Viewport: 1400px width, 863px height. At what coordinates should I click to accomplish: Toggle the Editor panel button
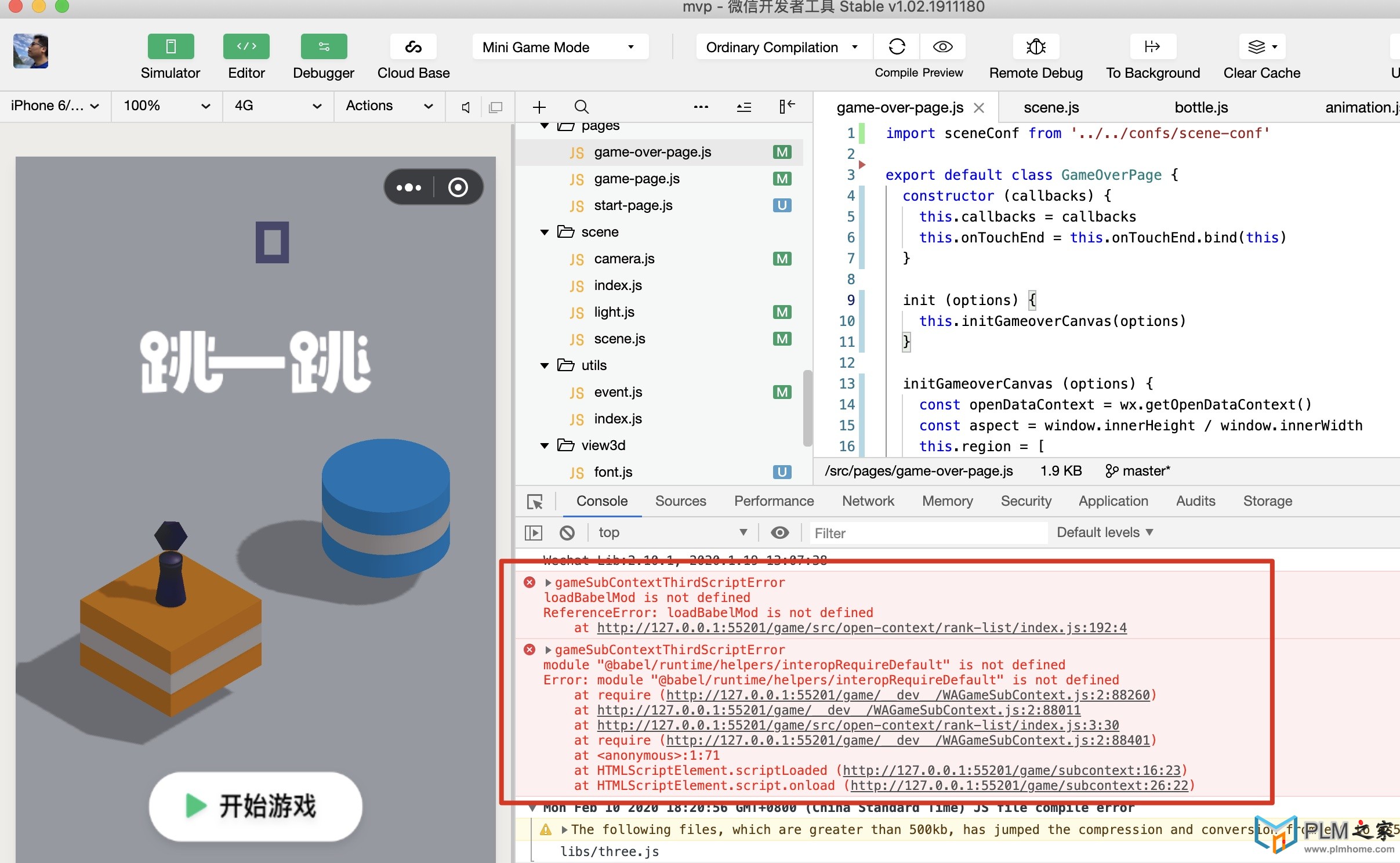tap(246, 46)
